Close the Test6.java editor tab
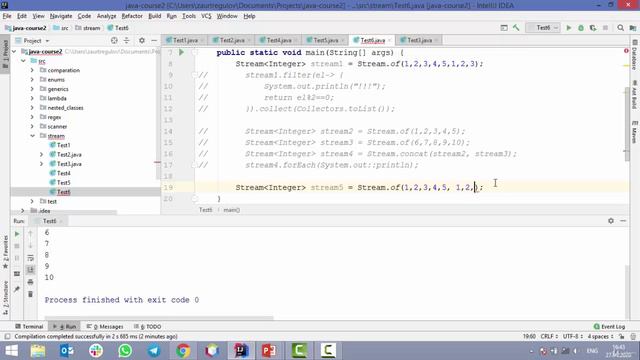The width and height of the screenshot is (640, 360). pyautogui.click(x=389, y=40)
